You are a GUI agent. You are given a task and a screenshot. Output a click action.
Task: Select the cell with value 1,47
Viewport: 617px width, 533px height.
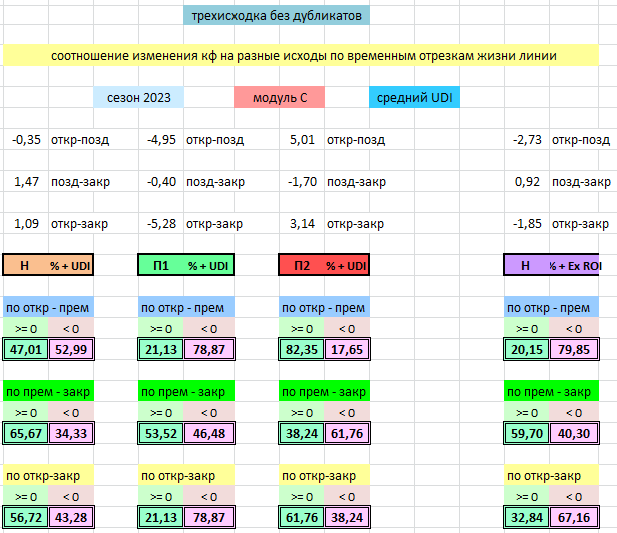[x=26, y=182]
